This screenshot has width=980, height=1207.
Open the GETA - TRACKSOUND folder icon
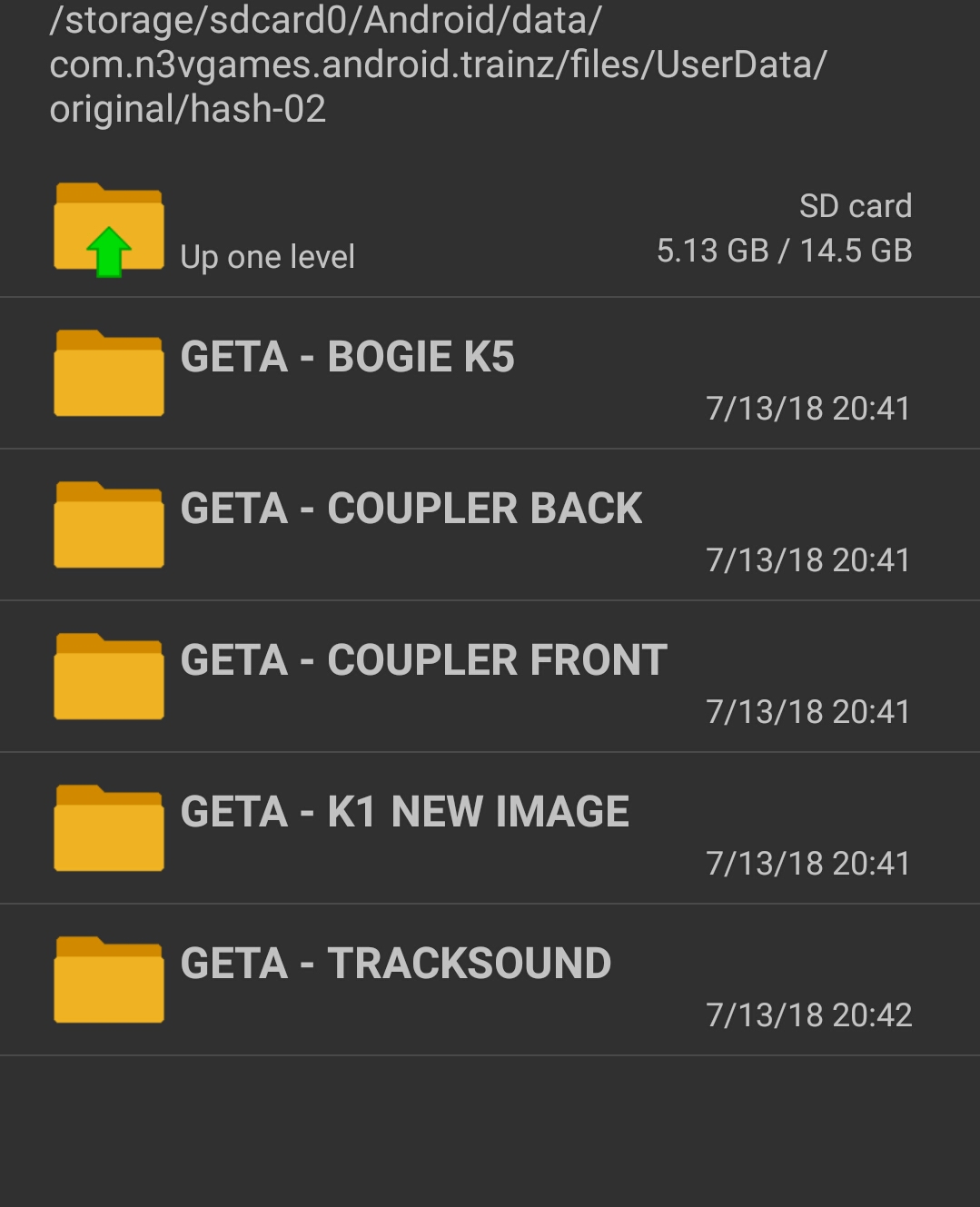(x=109, y=980)
